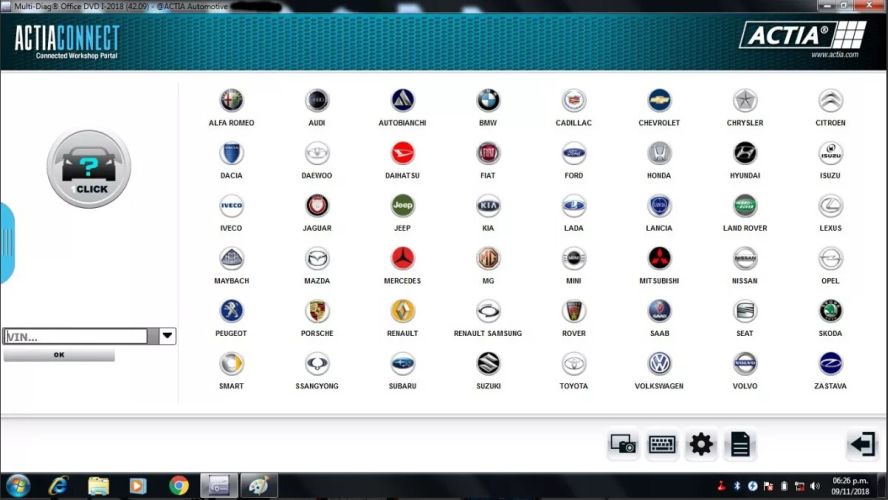Open the screenshot capture tool
Image resolution: width=888 pixels, height=500 pixels.
point(623,445)
